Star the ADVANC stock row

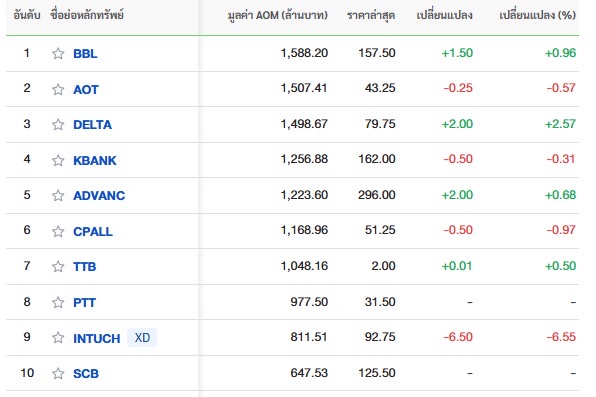[x=58, y=195]
